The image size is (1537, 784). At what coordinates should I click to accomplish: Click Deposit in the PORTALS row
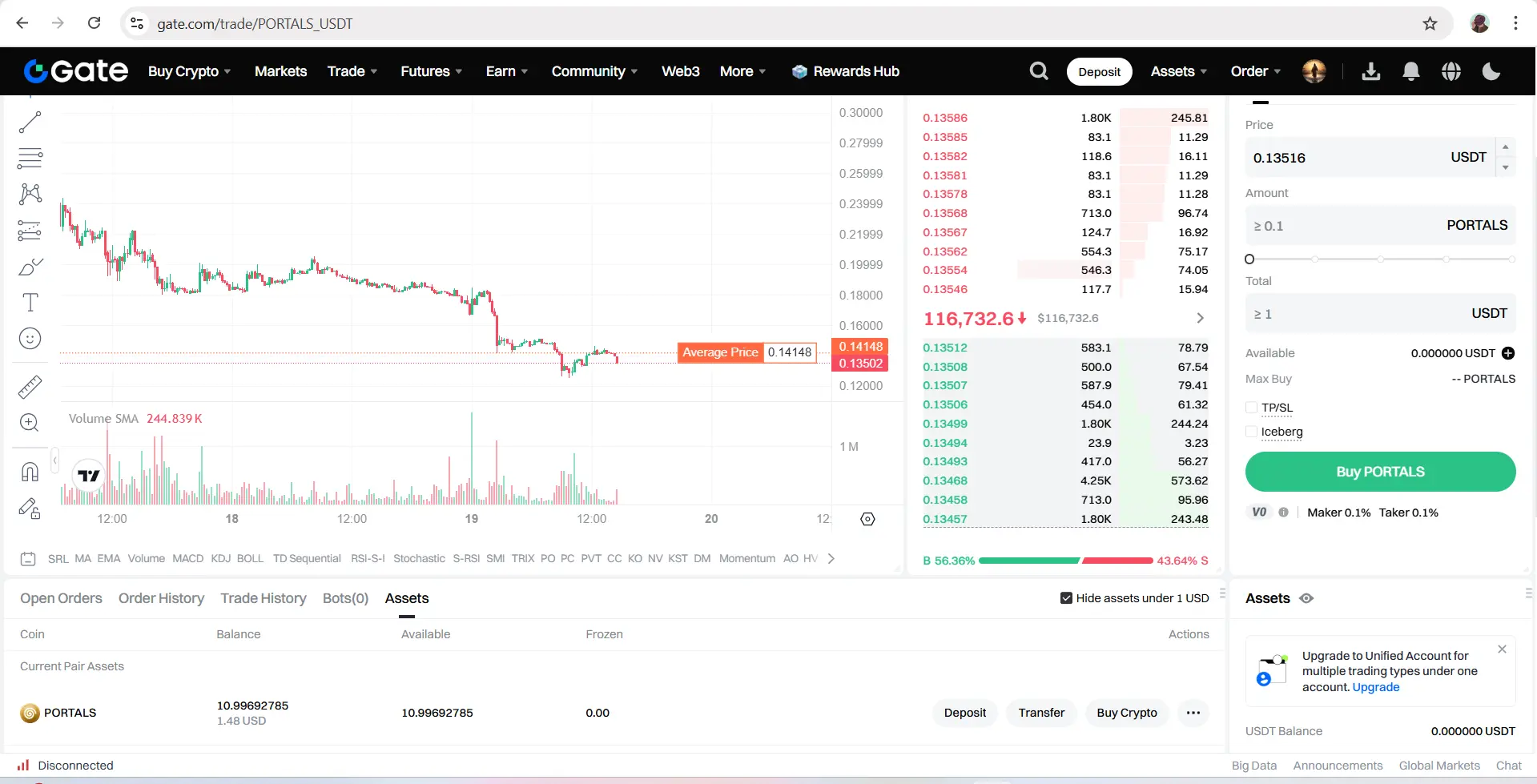pyautogui.click(x=965, y=713)
